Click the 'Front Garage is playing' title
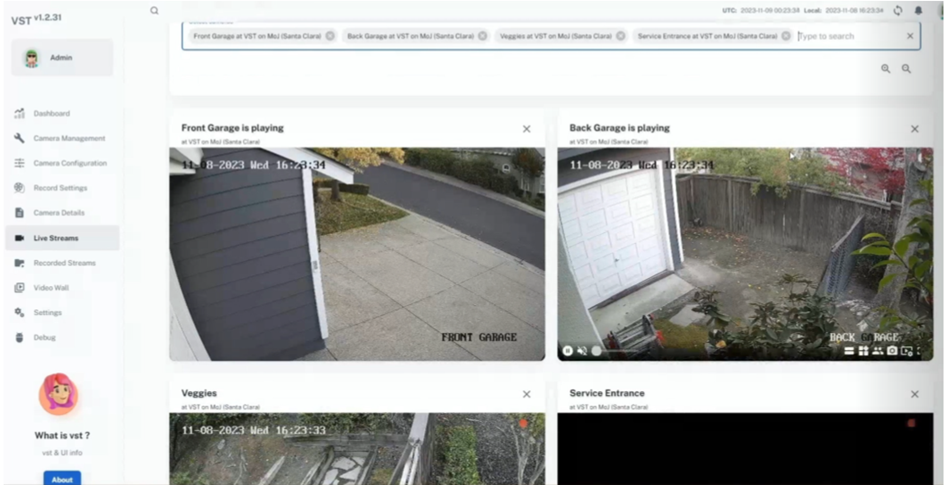Screen dimensions: 945x485 click(232, 128)
